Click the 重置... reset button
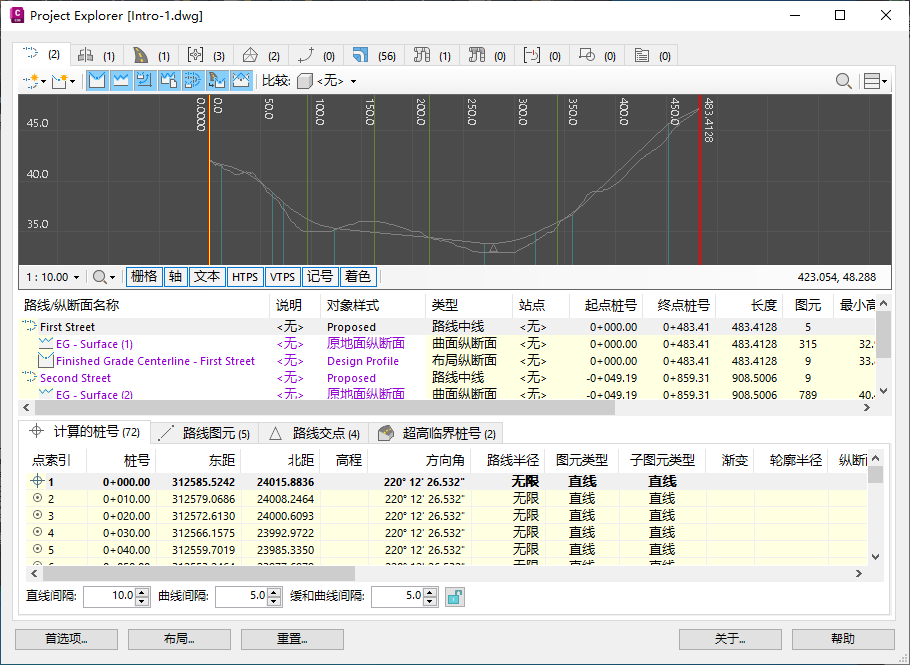The height and width of the screenshot is (665, 910). pos(292,639)
